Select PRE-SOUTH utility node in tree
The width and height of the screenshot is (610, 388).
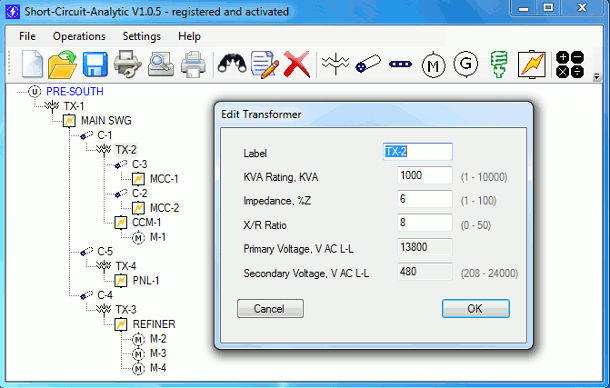pyautogui.click(x=75, y=91)
